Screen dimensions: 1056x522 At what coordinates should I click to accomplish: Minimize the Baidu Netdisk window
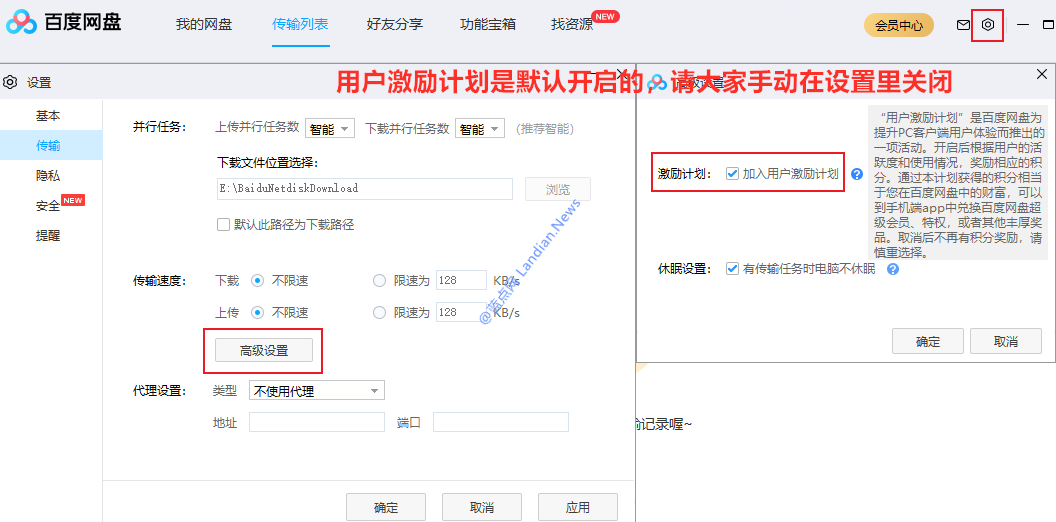[1022, 25]
